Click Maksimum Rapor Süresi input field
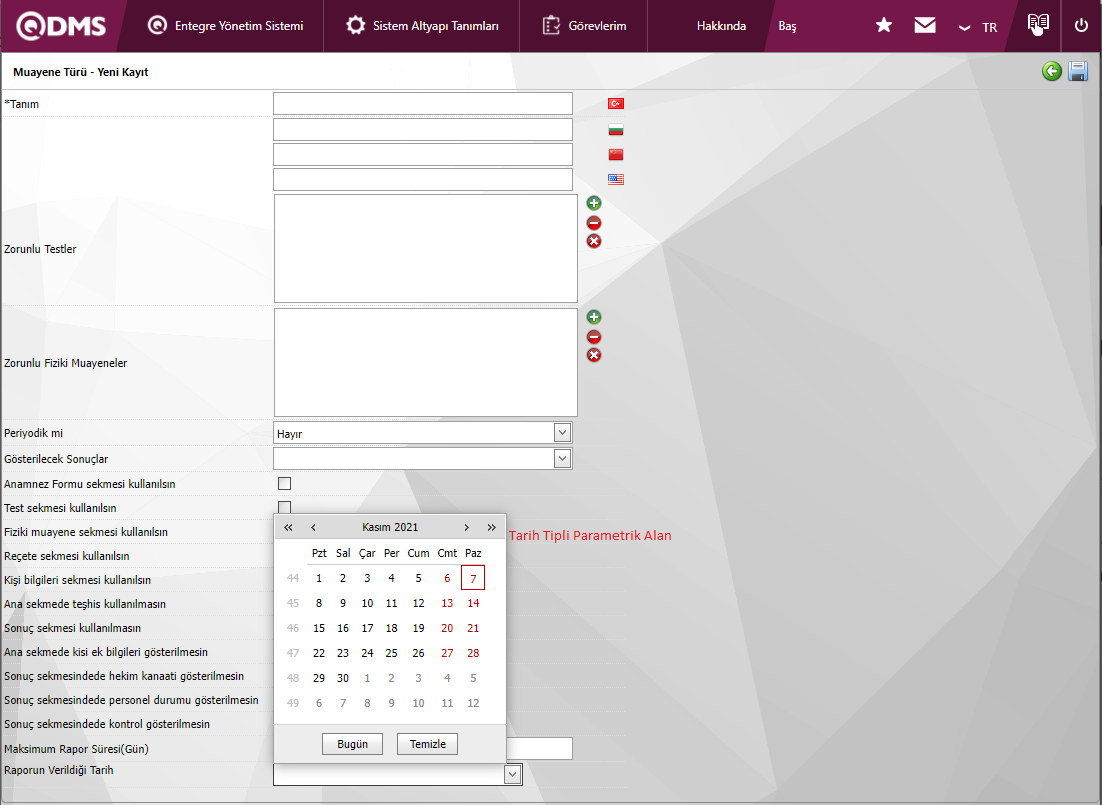 tap(539, 748)
